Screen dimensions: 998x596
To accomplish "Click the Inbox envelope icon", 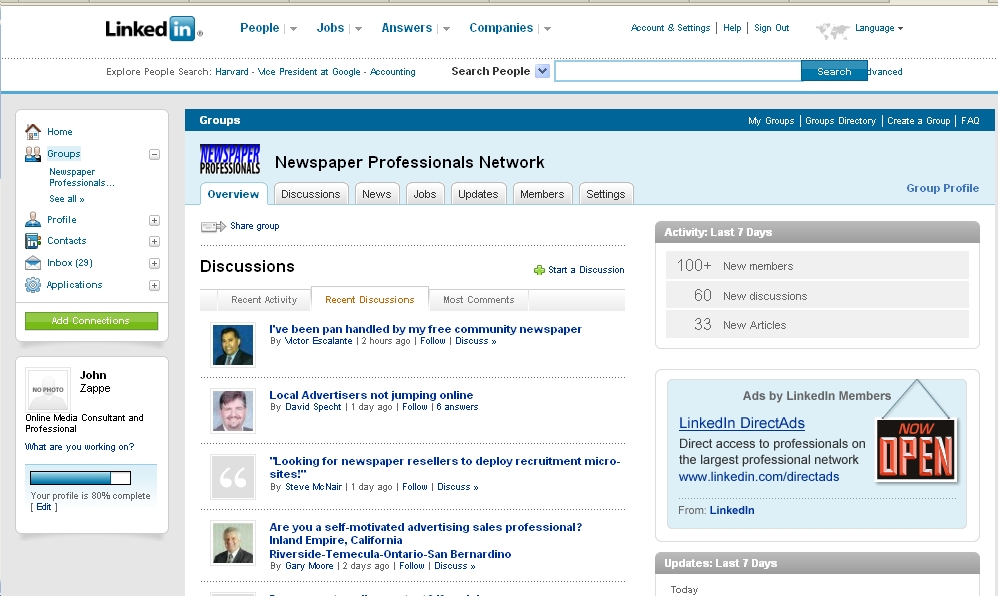I will click(33, 263).
